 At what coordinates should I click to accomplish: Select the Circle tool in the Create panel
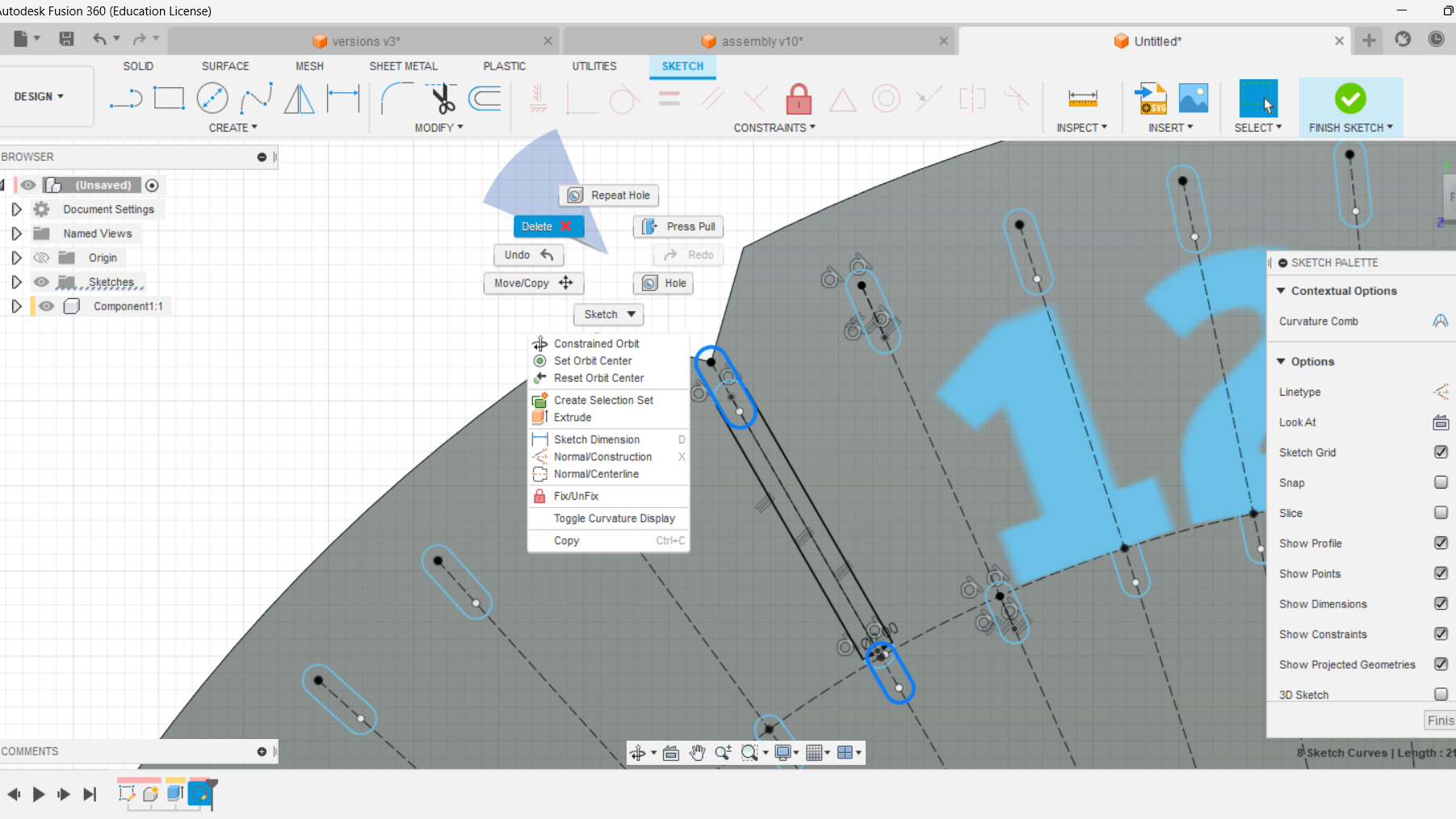coord(212,97)
